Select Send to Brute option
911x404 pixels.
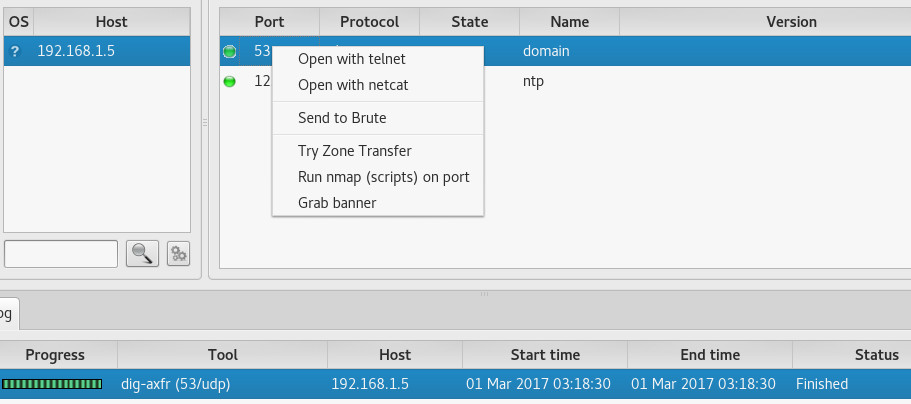pos(342,118)
